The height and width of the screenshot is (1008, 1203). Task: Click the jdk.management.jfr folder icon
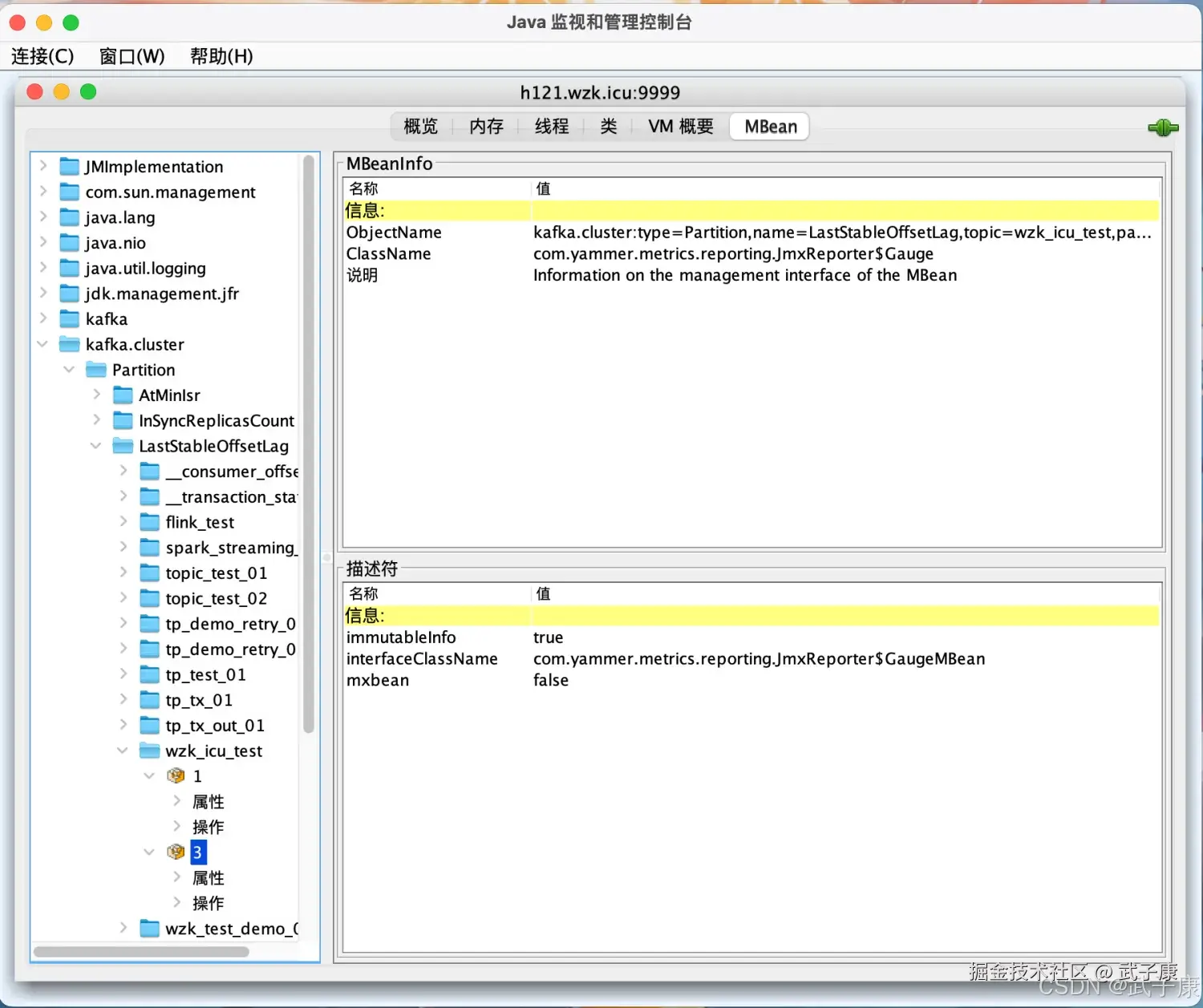click(x=70, y=293)
